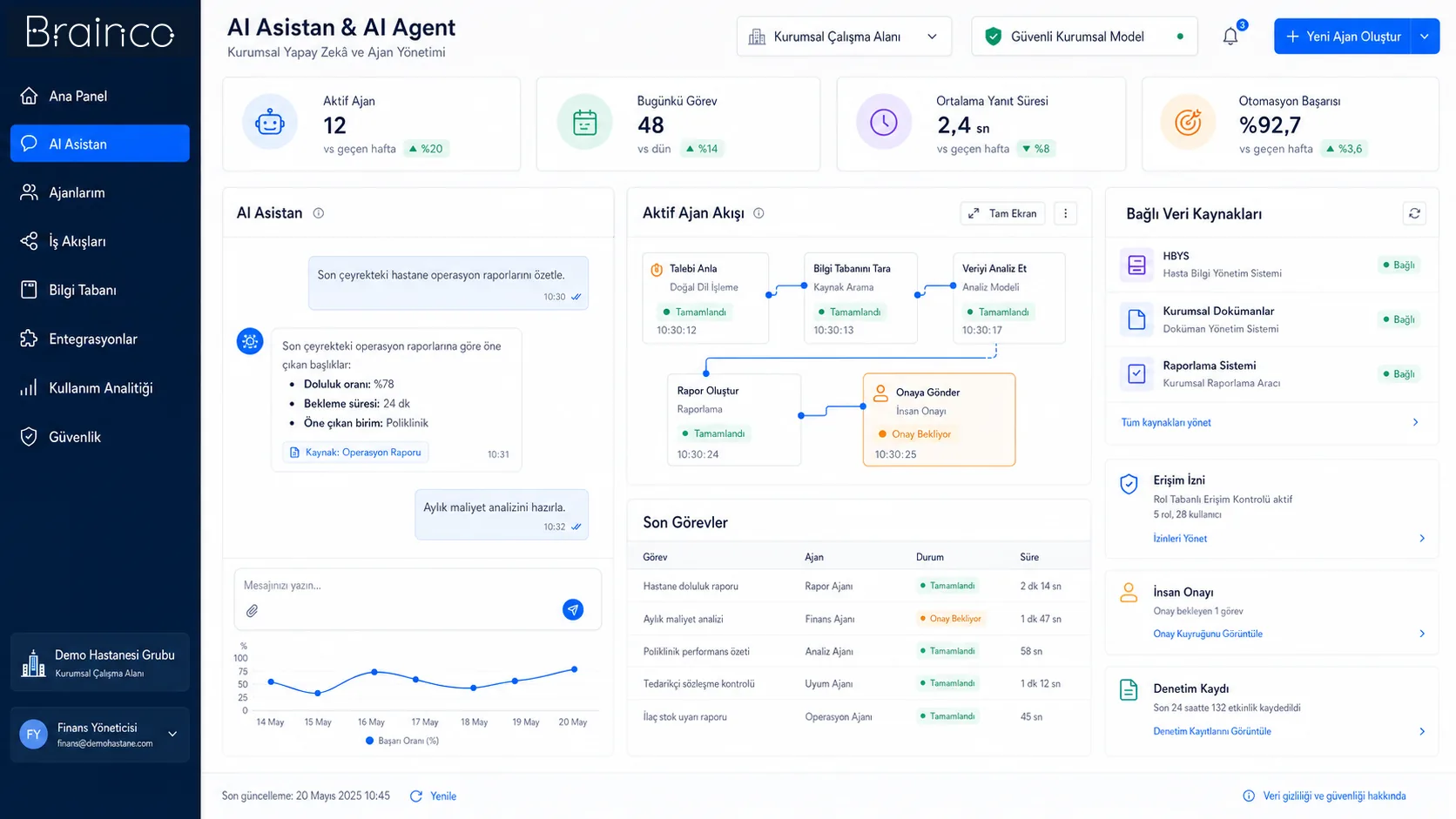Click the Raporlama Sistemi checkbox icon
Screen dimensions: 1456x819
[x=1136, y=373]
